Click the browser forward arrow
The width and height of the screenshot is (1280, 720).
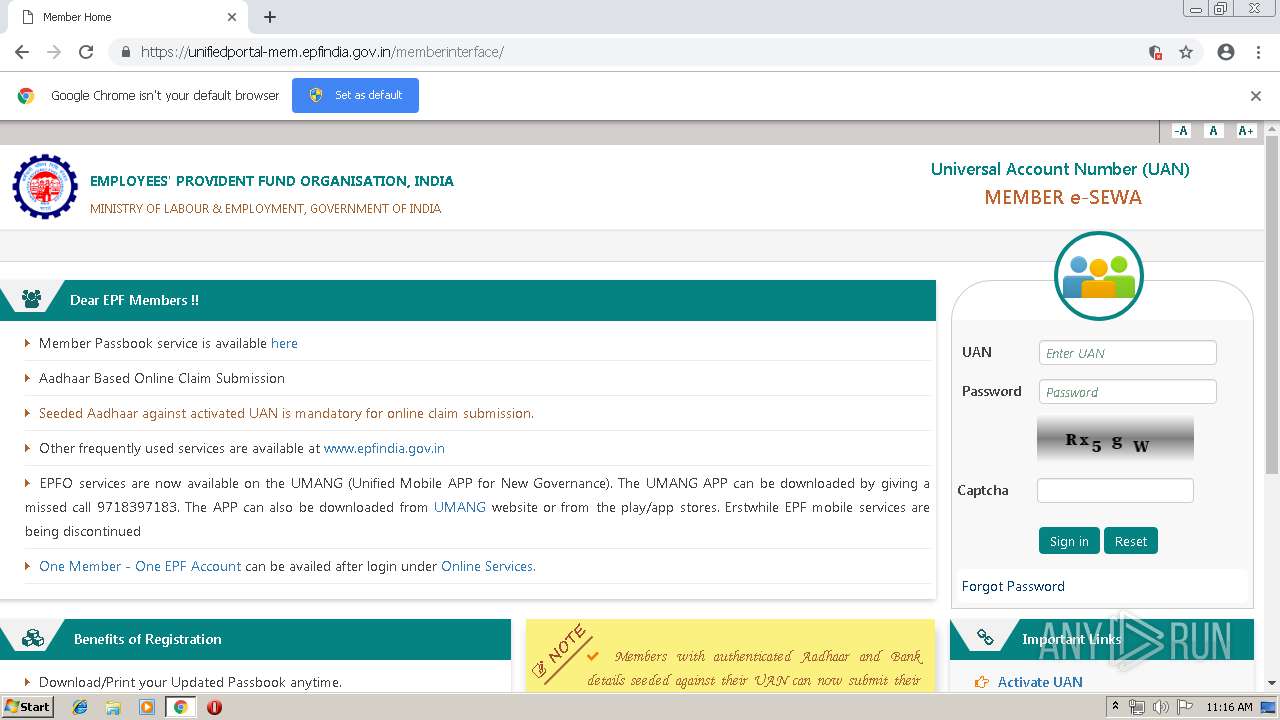click(x=54, y=52)
